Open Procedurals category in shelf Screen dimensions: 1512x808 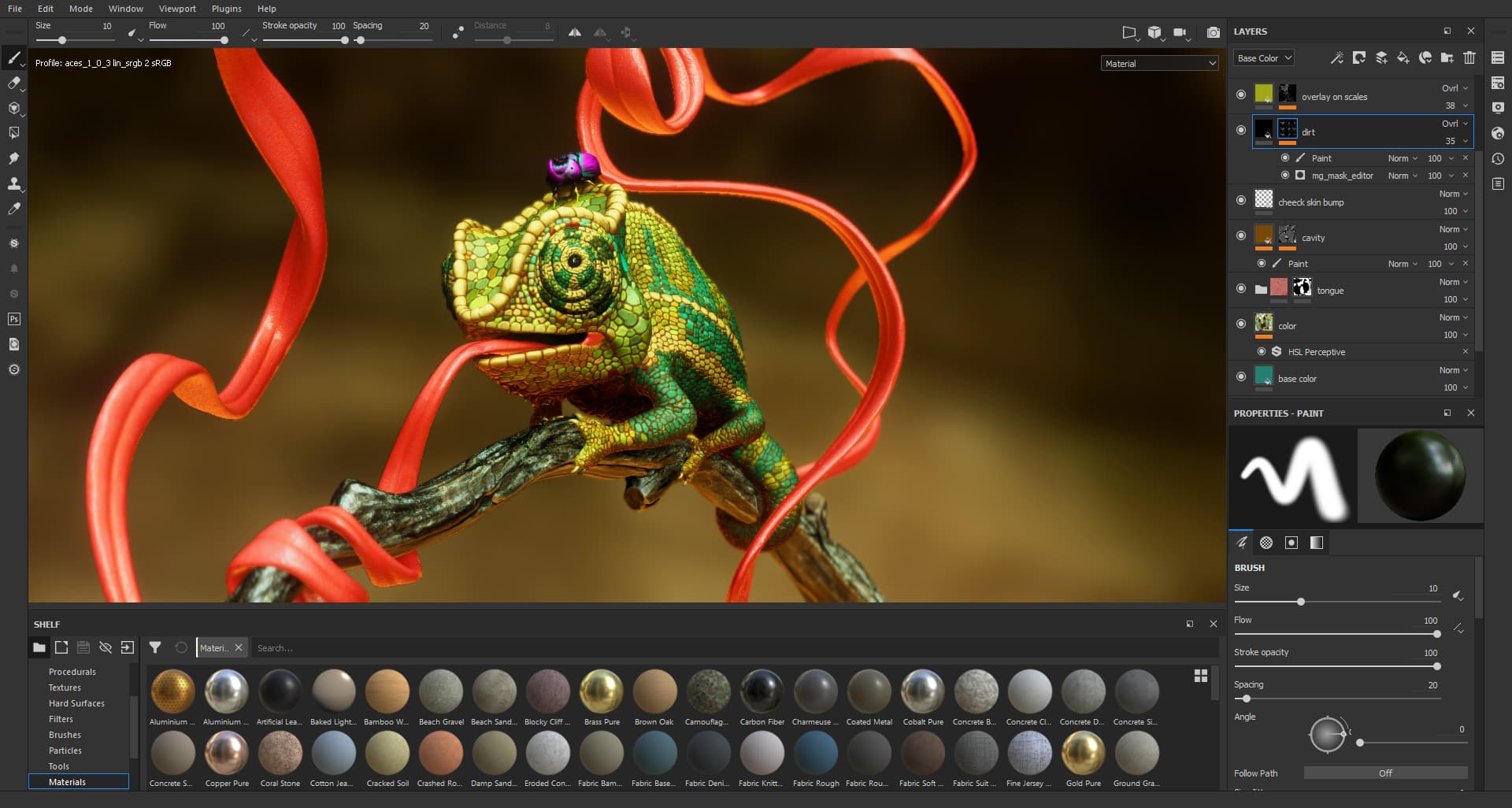point(72,672)
